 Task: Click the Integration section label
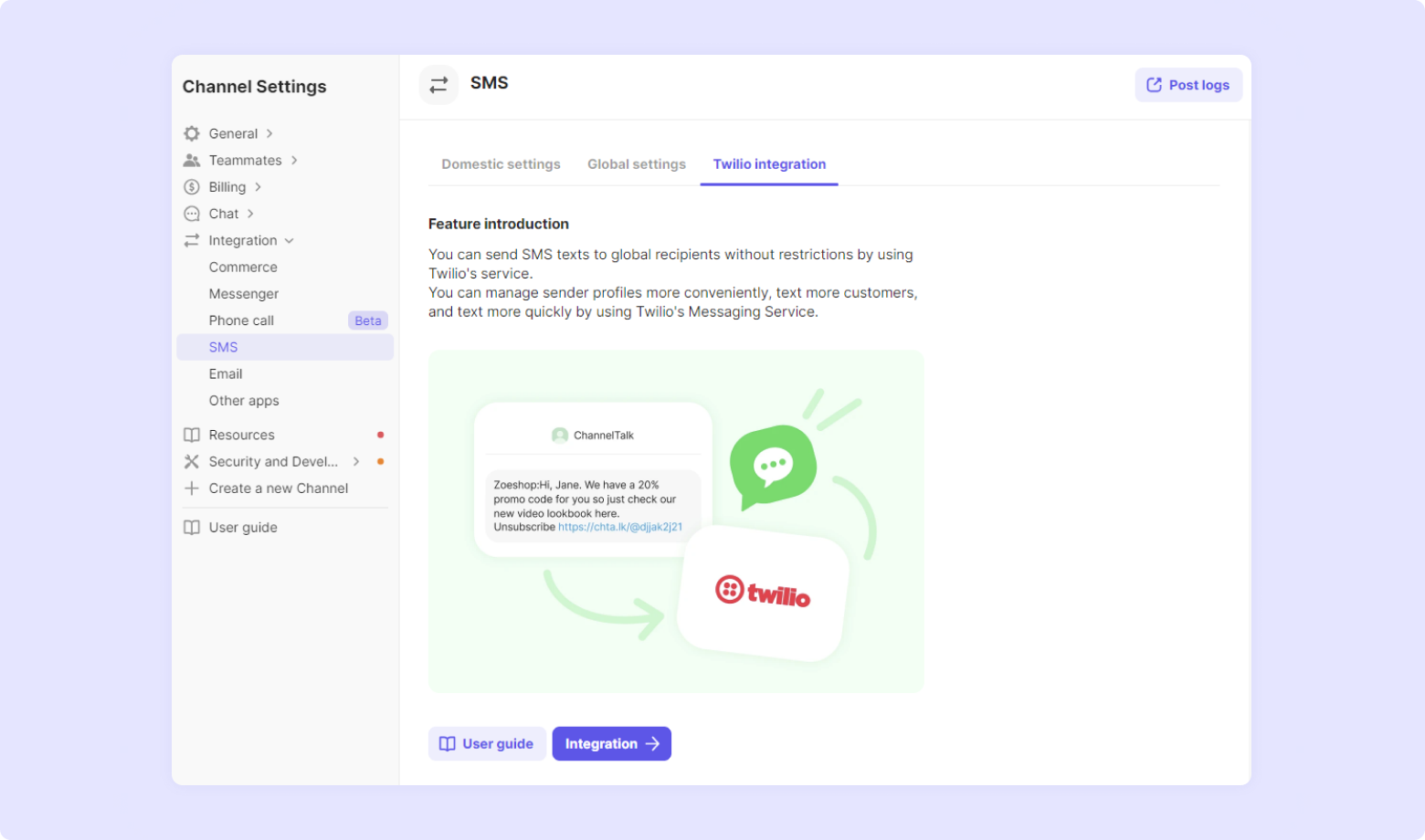point(243,241)
